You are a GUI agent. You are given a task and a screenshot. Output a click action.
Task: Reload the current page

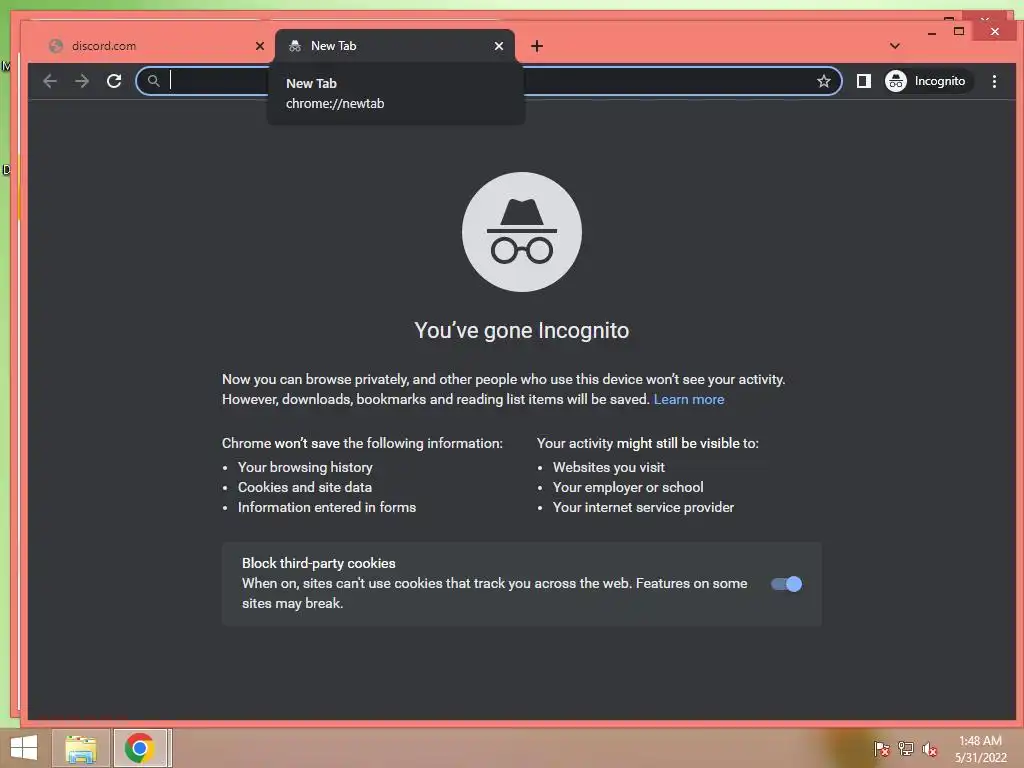tap(114, 81)
